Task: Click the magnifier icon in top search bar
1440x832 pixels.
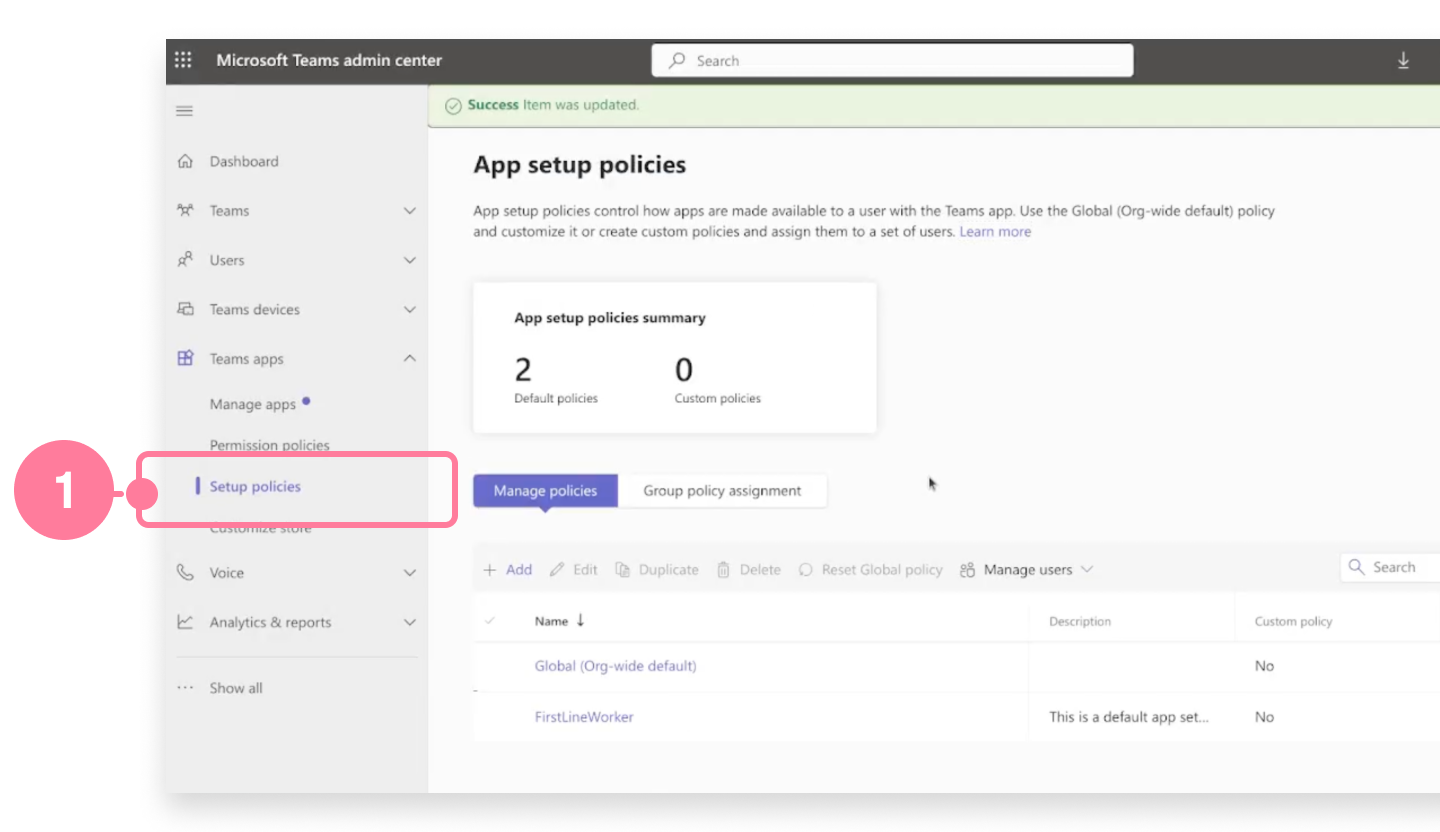Action: coord(677,60)
